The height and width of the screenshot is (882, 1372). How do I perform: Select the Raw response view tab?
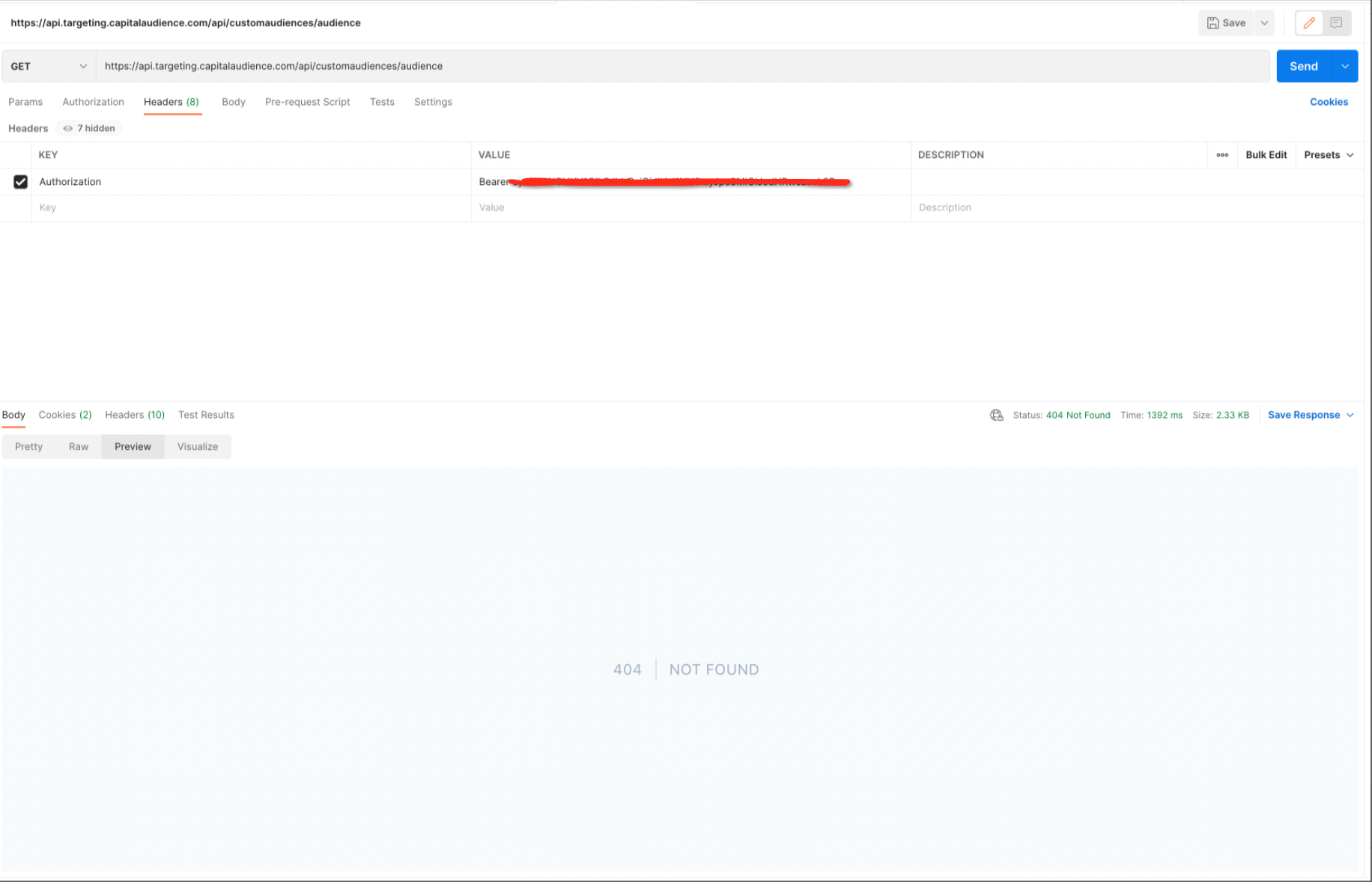coord(78,446)
